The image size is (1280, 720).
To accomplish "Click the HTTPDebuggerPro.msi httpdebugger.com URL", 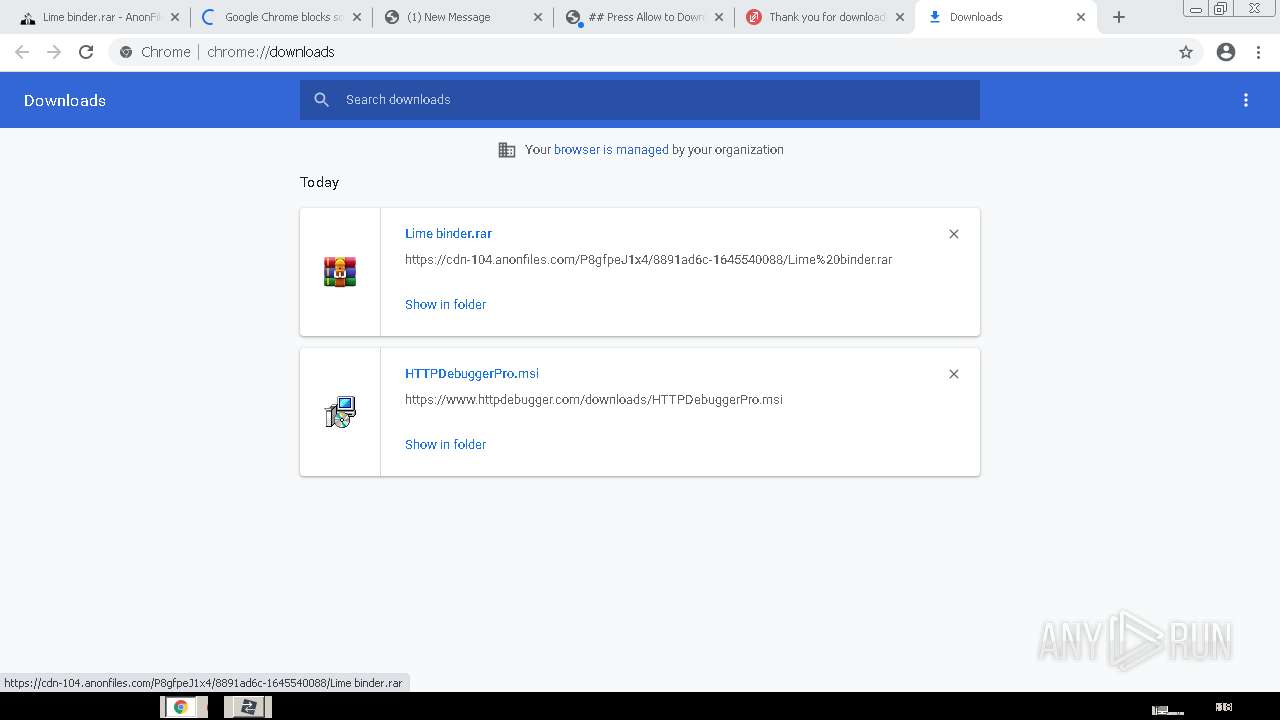I will pos(594,400).
